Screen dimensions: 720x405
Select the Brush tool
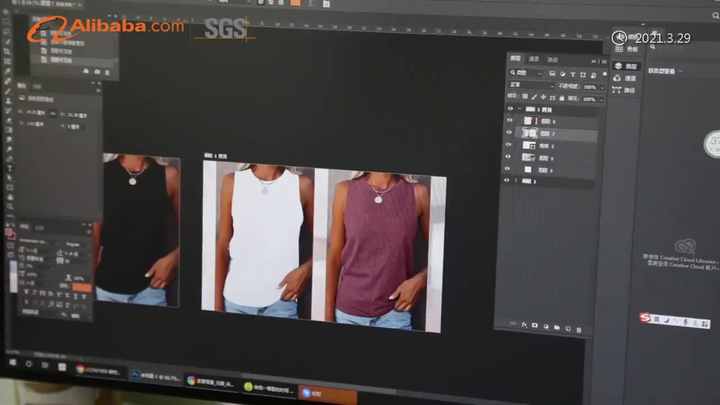(x=7, y=91)
